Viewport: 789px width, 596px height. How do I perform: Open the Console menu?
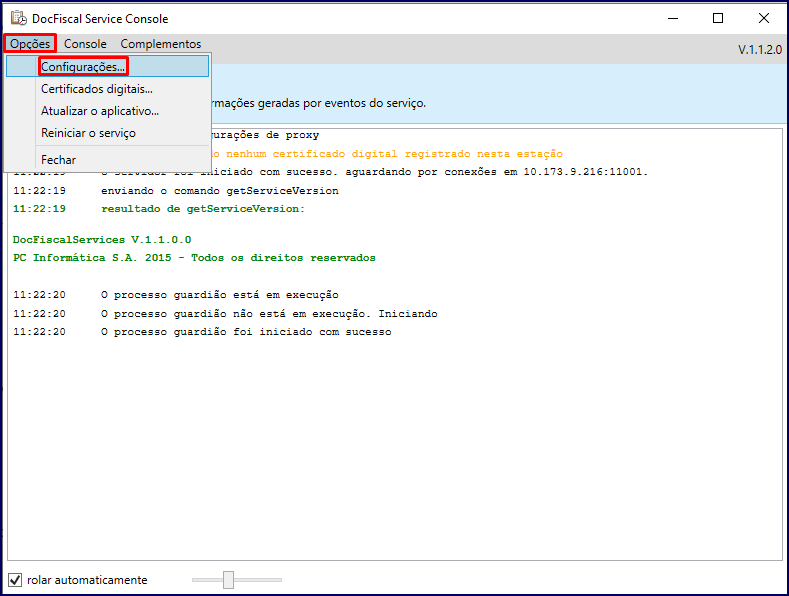click(x=85, y=44)
